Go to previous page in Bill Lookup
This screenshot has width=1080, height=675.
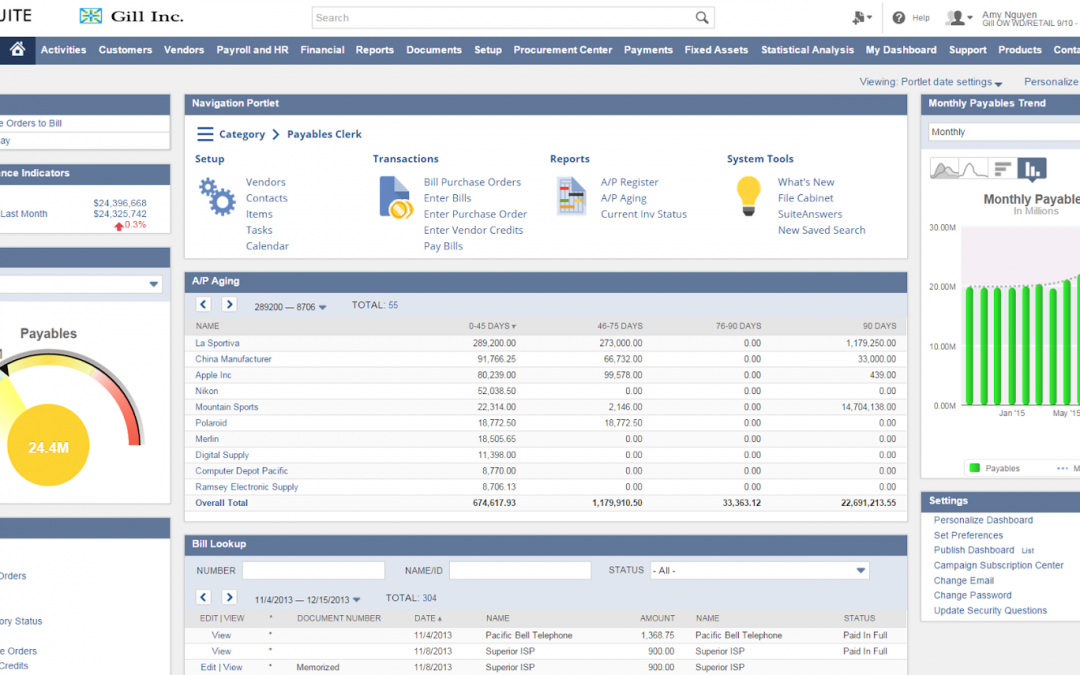203,597
